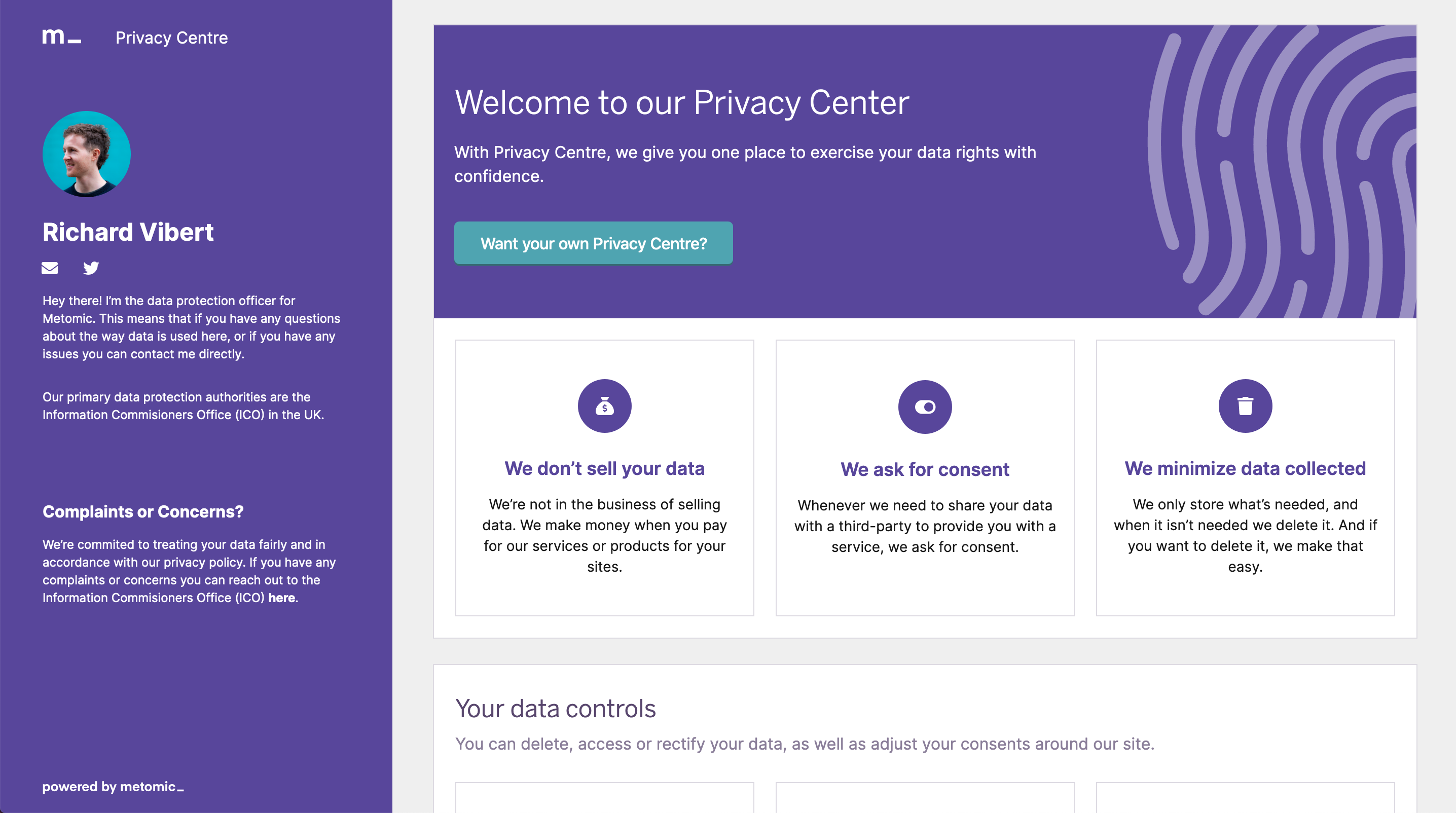Click the "We minimize data collected" heading
This screenshot has height=813, width=1456.
point(1245,468)
